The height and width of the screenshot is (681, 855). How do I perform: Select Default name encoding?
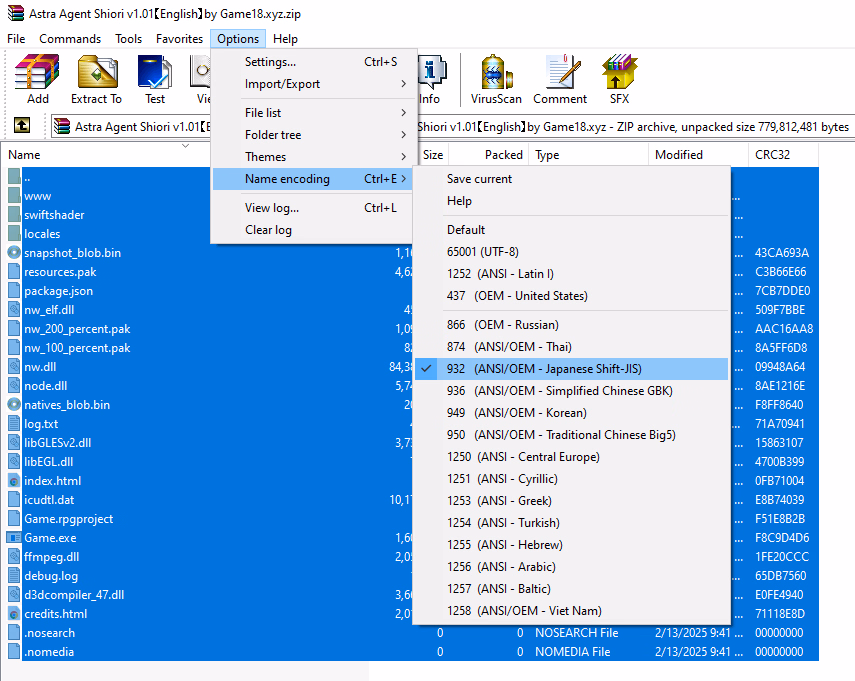[x=571, y=230]
